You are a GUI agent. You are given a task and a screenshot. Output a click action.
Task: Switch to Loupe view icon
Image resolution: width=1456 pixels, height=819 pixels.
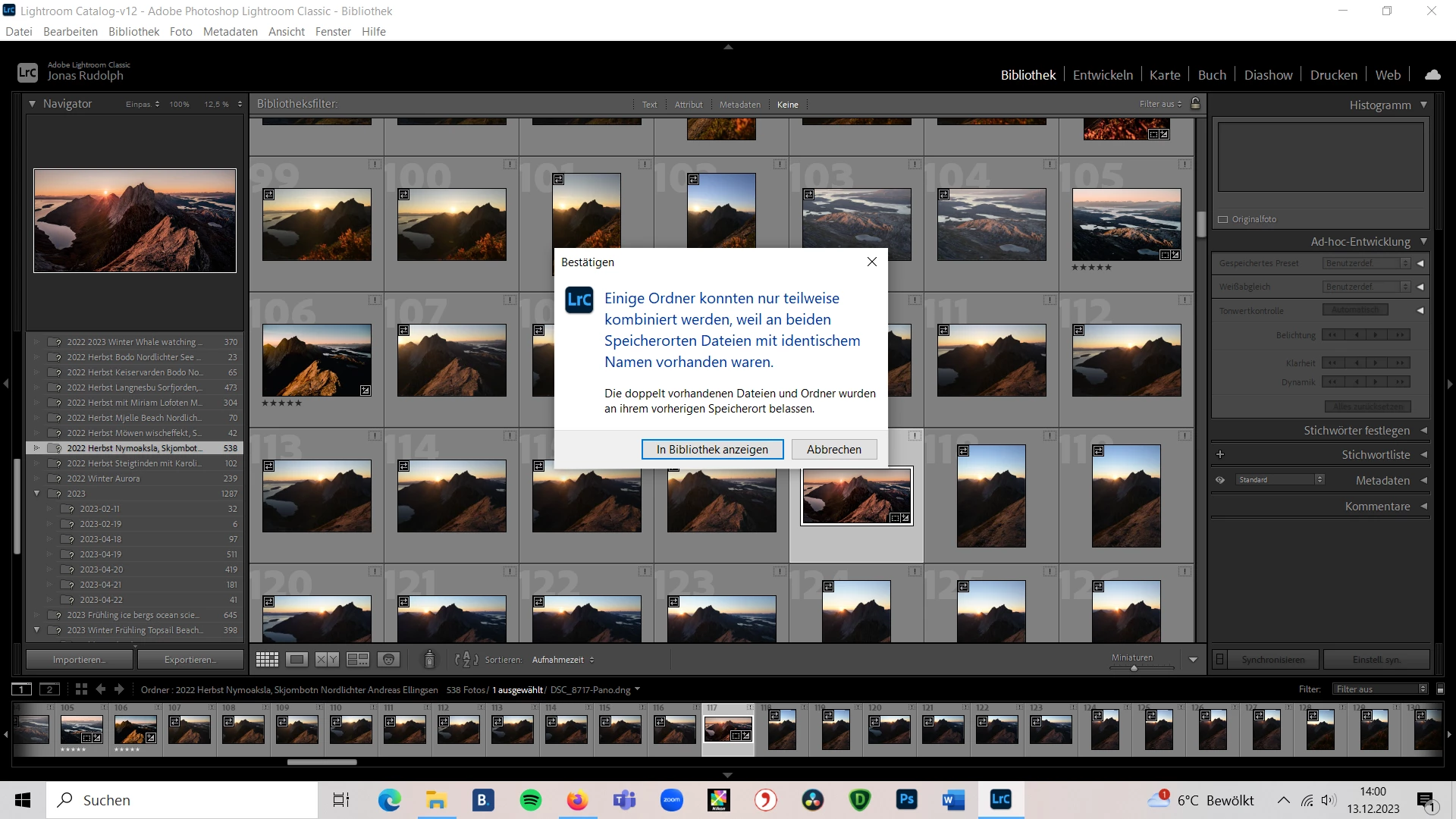point(297,660)
